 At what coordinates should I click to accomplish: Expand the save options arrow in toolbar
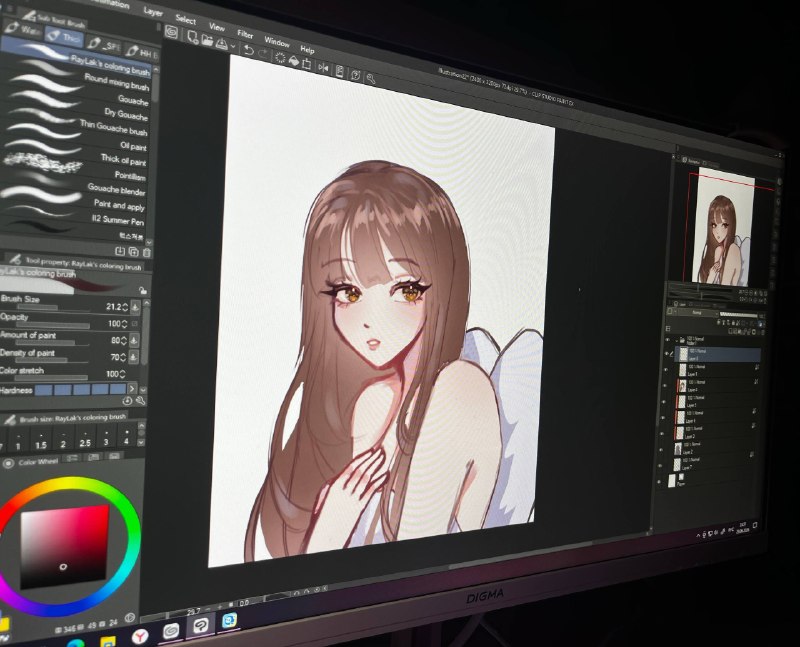click(233, 46)
